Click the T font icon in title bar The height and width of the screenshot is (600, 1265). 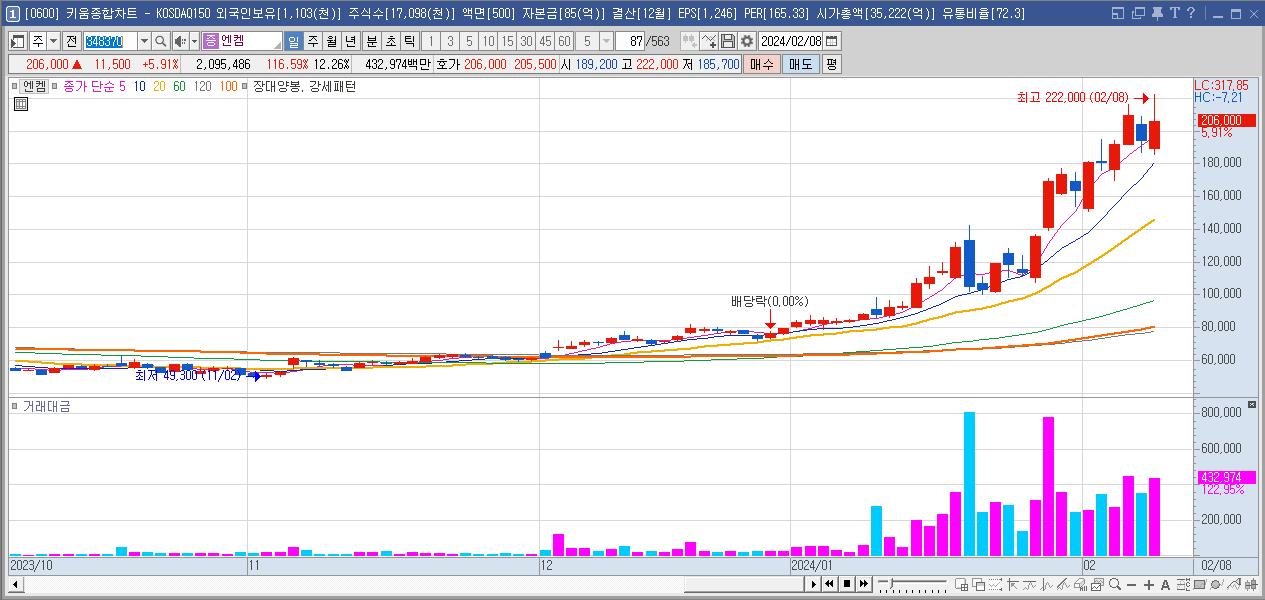[1175, 13]
